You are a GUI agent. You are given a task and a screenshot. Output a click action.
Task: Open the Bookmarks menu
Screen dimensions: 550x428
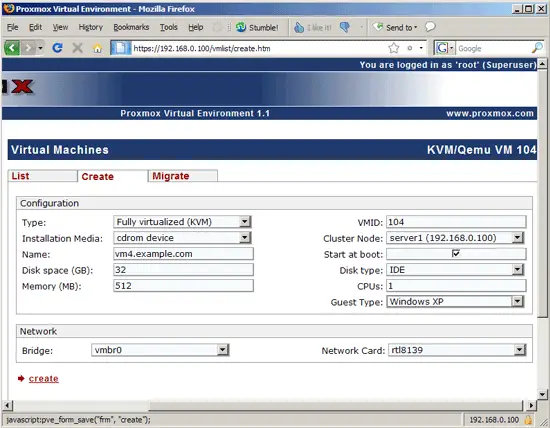pyautogui.click(x=131, y=27)
